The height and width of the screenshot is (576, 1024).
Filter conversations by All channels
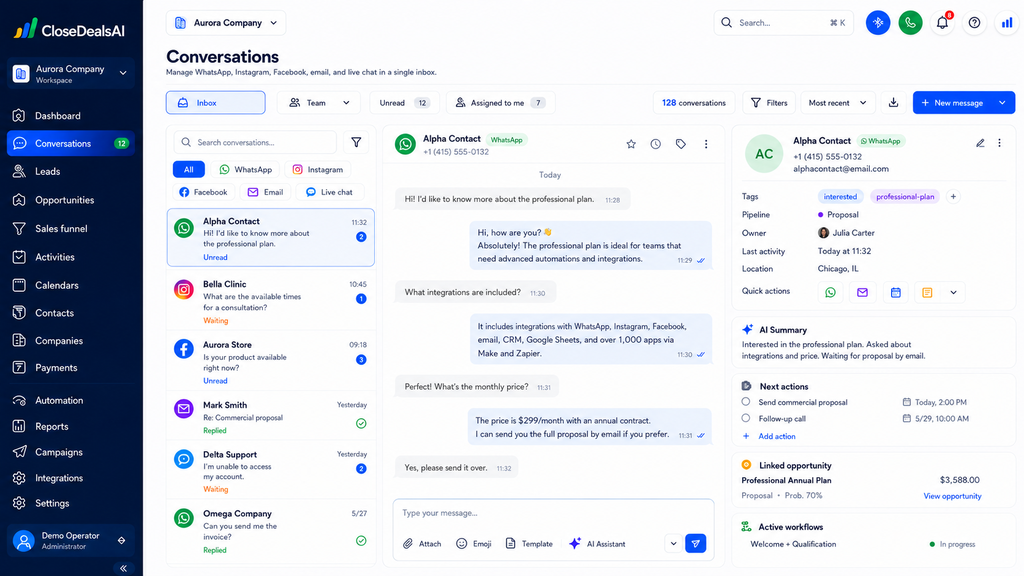click(189, 170)
